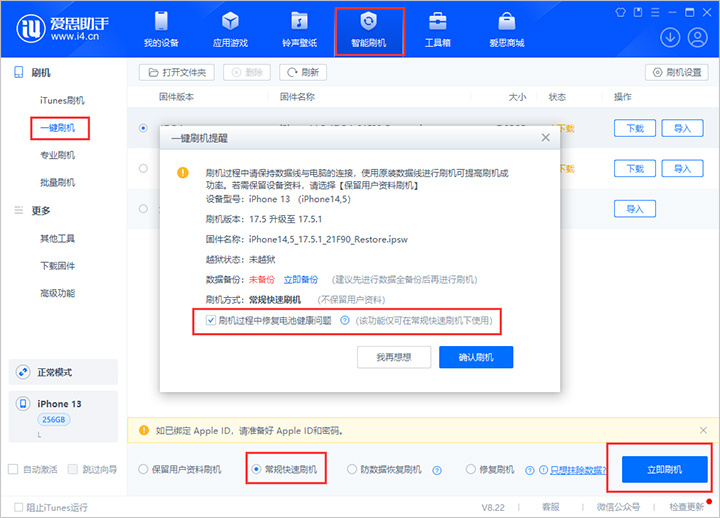Open the 我的设备 device tab icon
Image resolution: width=720 pixels, height=518 pixels.
click(x=161, y=21)
